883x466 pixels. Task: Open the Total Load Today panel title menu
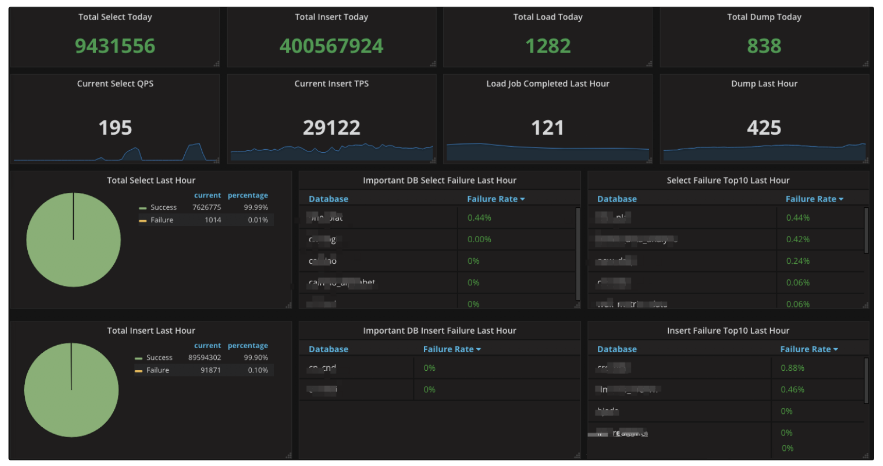(x=547, y=17)
